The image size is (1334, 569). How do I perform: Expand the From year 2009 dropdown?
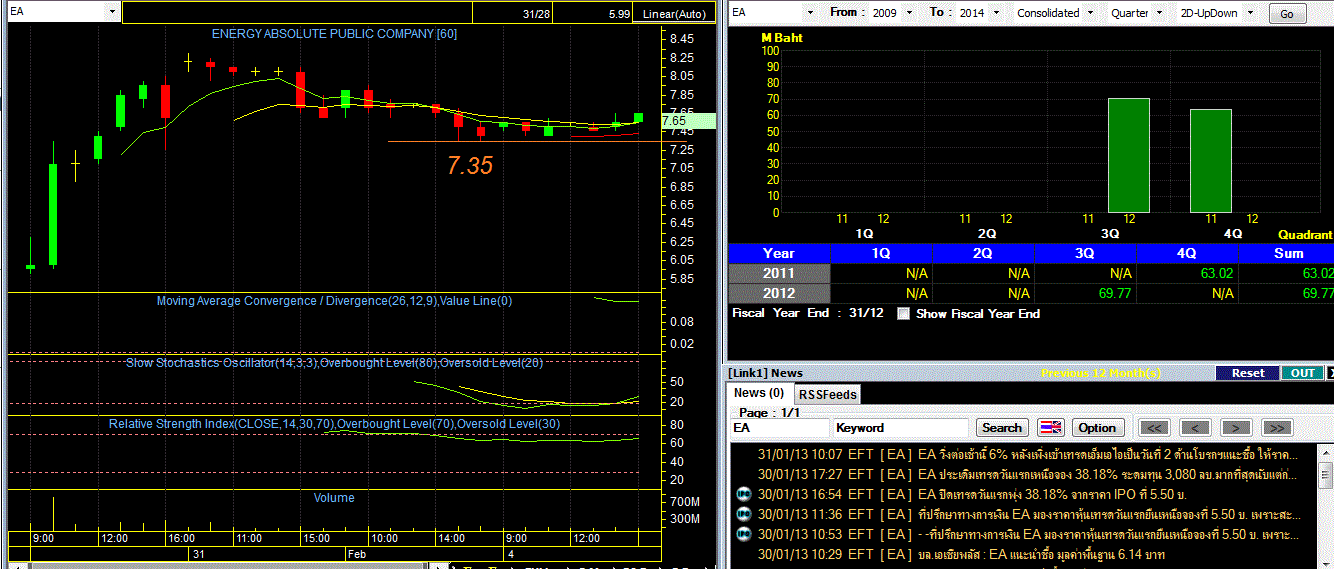coord(911,13)
